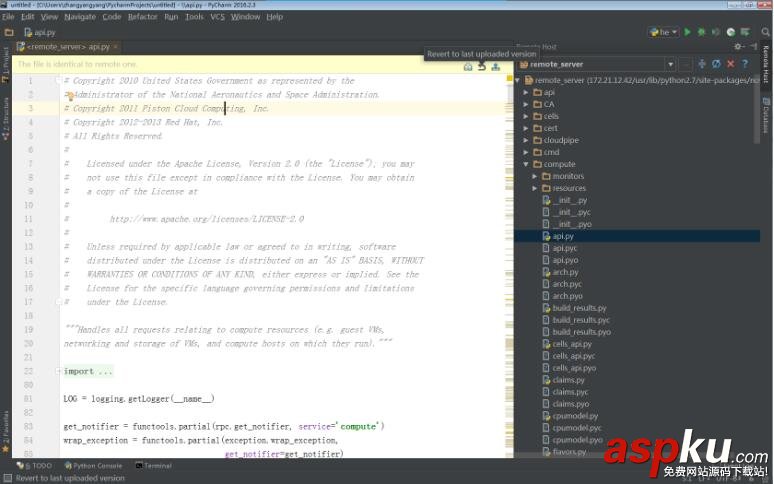Open the 'he' run configuration dropdown
Screen dimensions: 774x484
tap(663, 32)
